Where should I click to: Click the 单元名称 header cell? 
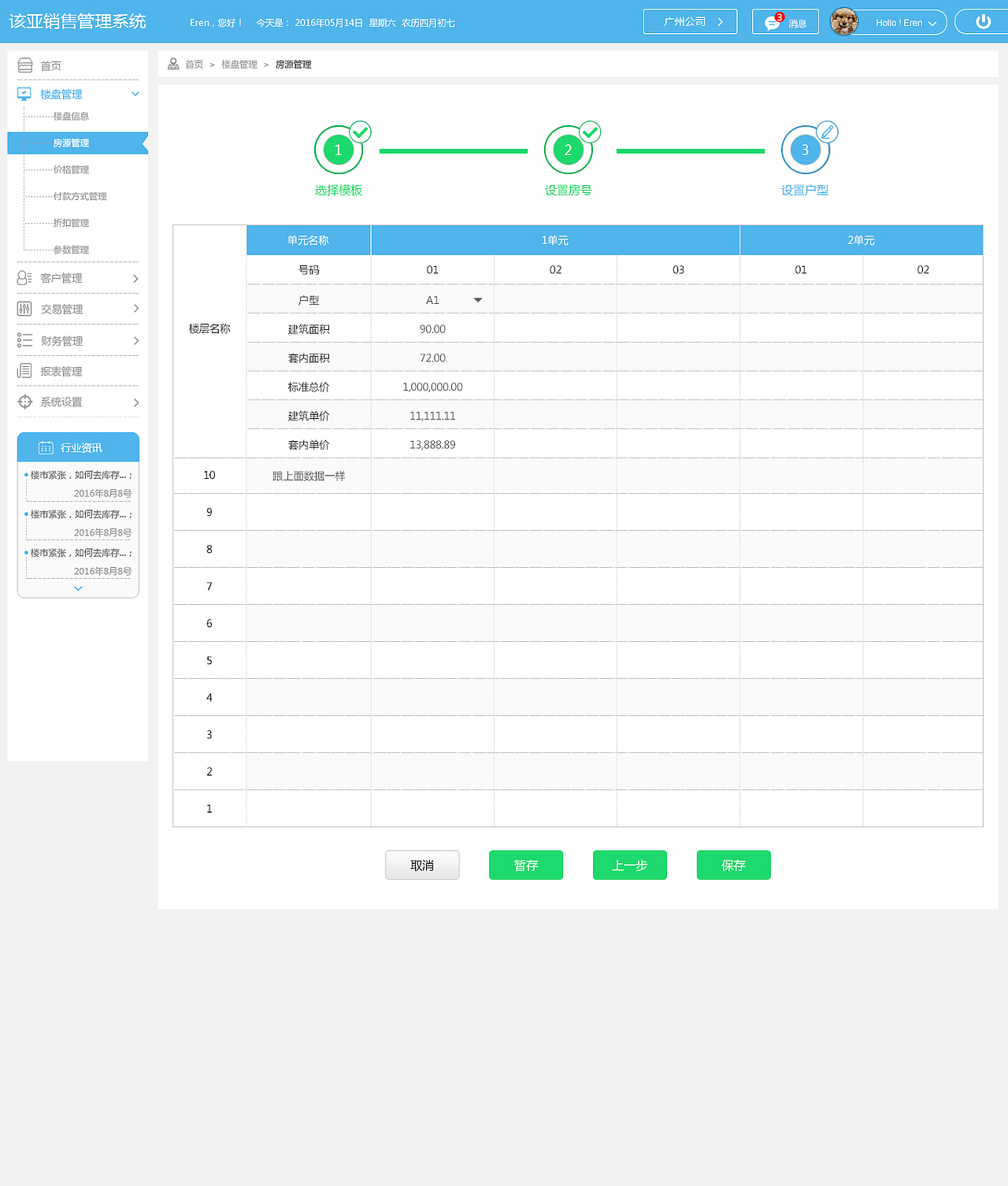[x=309, y=240]
